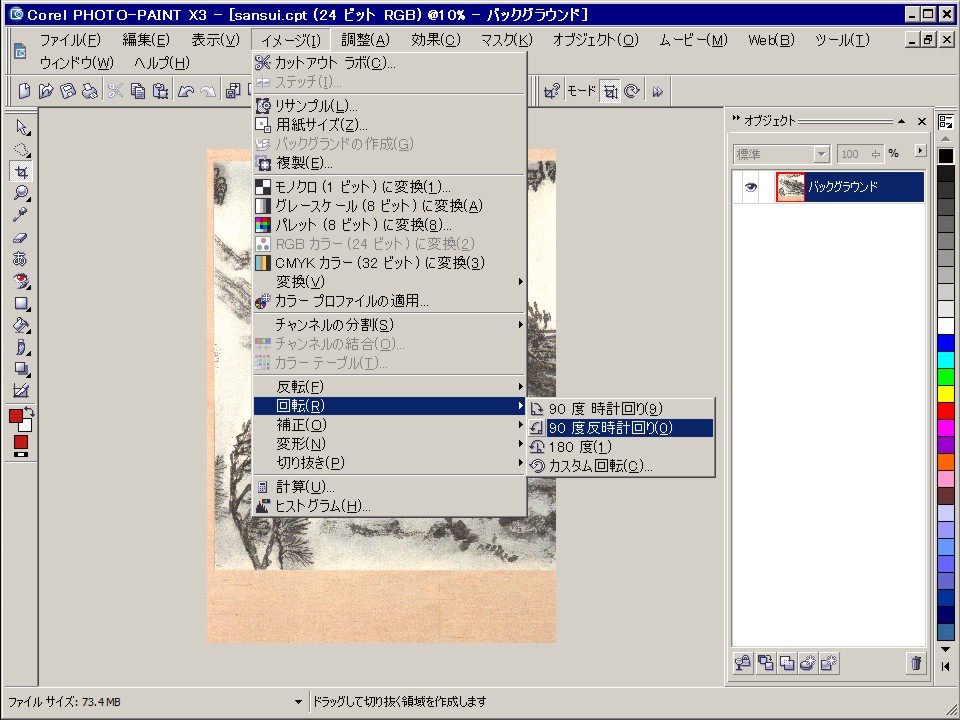Select the Mask tool in toolbox

tap(21, 149)
